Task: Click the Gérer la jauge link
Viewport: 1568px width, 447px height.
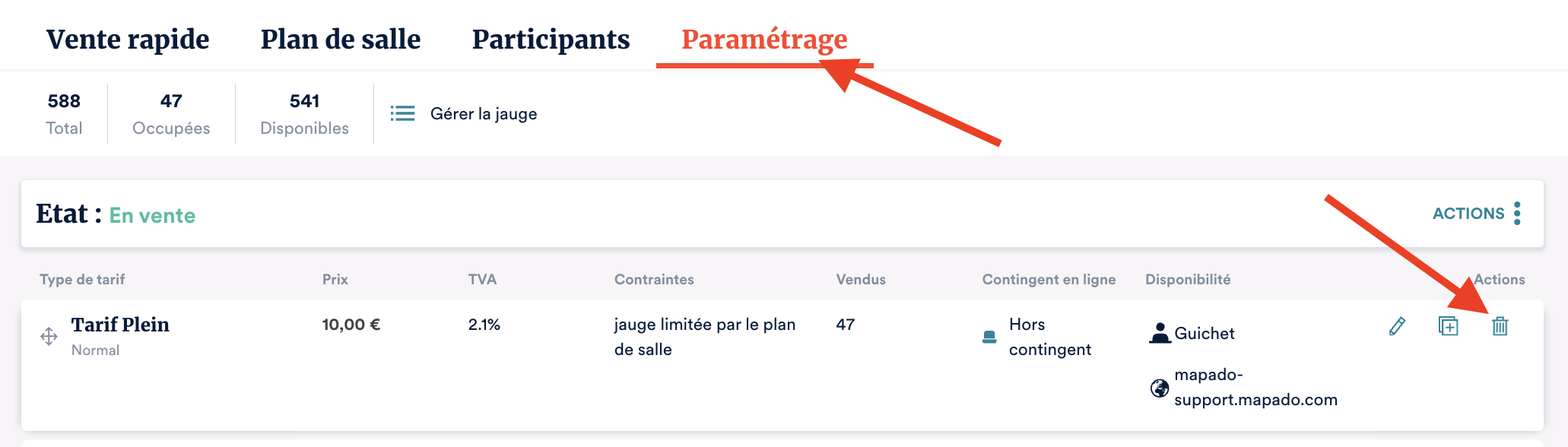Action: click(484, 114)
